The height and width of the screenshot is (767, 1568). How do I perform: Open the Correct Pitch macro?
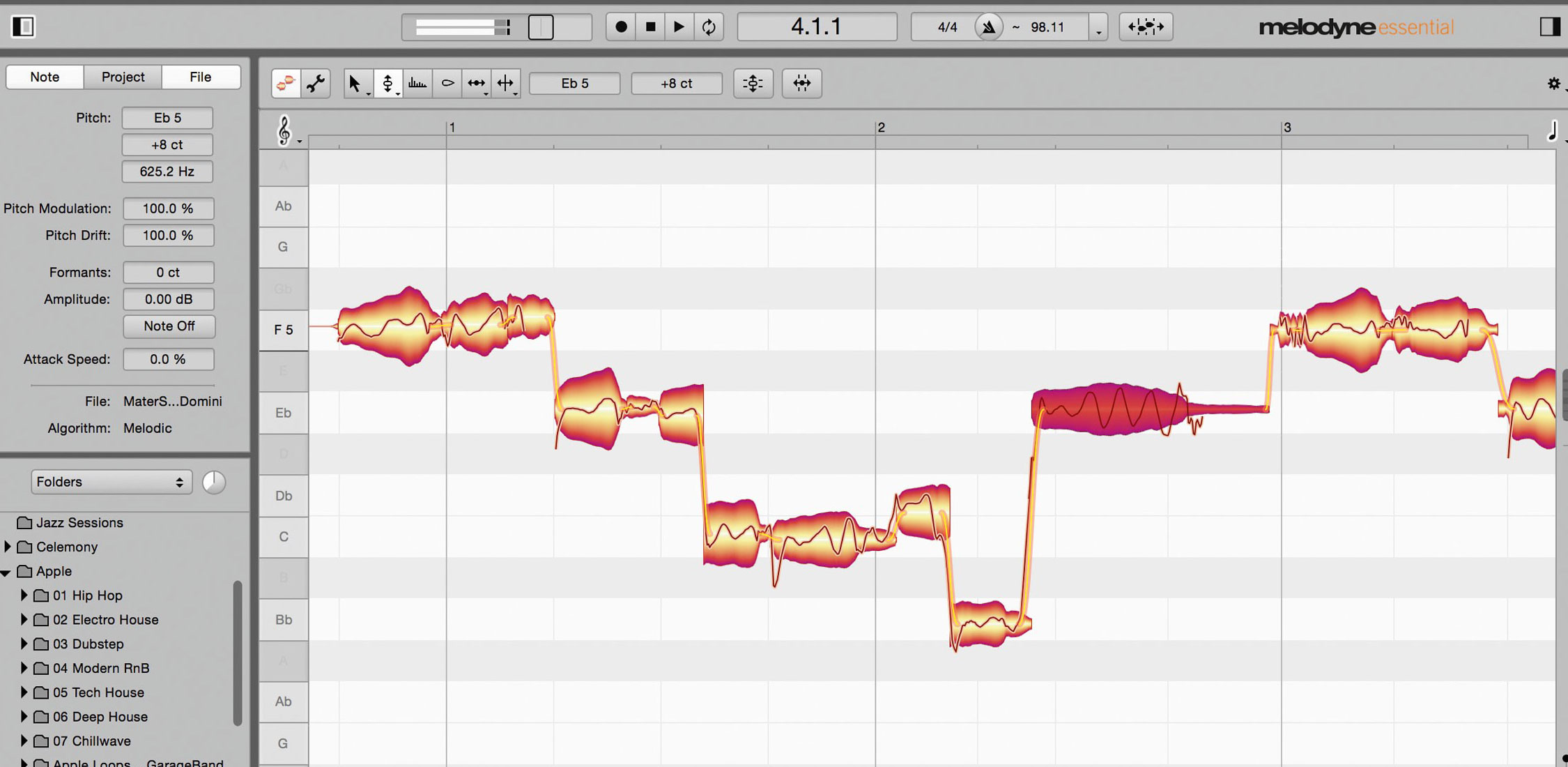[753, 84]
